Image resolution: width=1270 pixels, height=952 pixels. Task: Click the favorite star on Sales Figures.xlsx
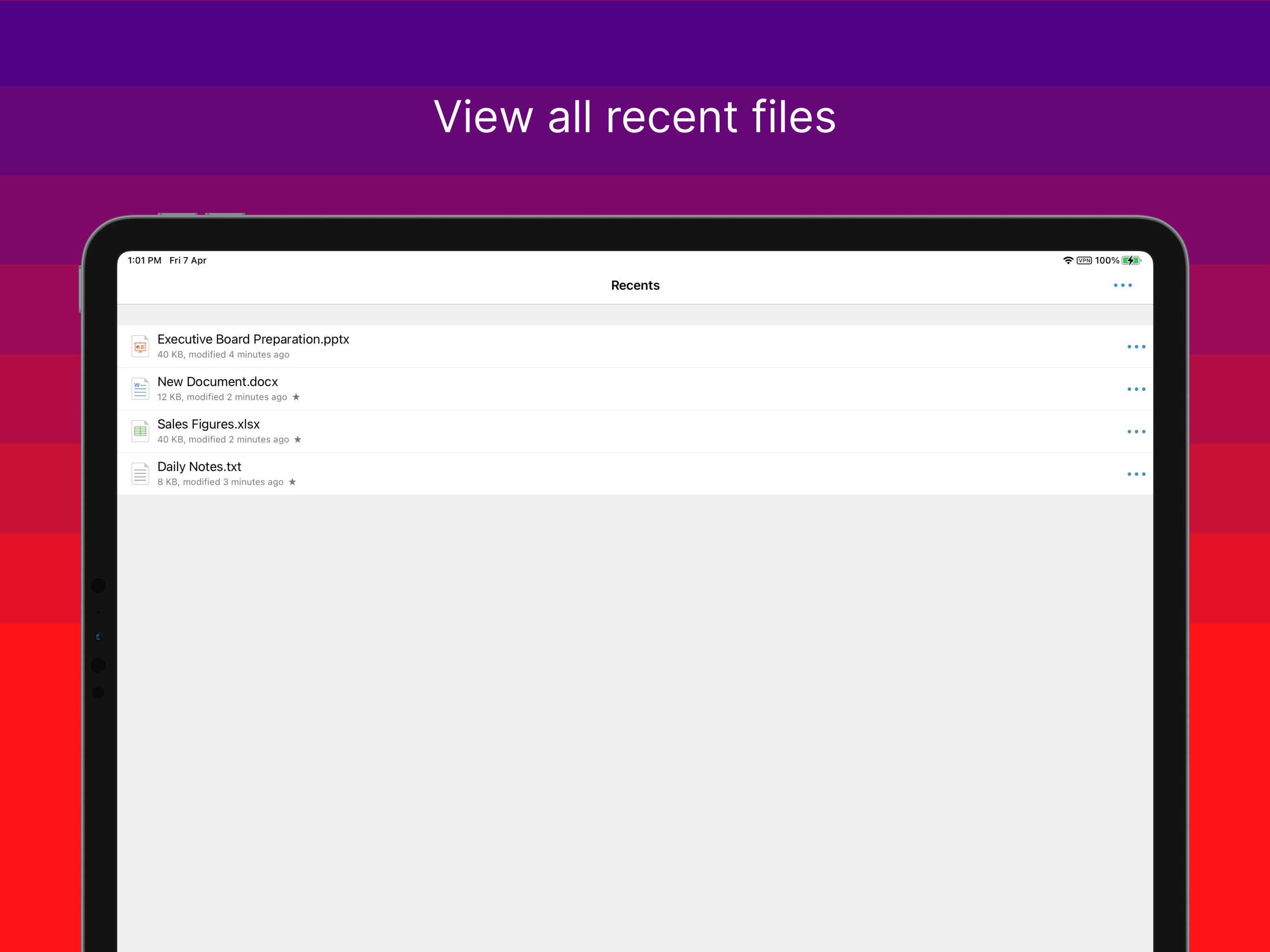point(298,439)
